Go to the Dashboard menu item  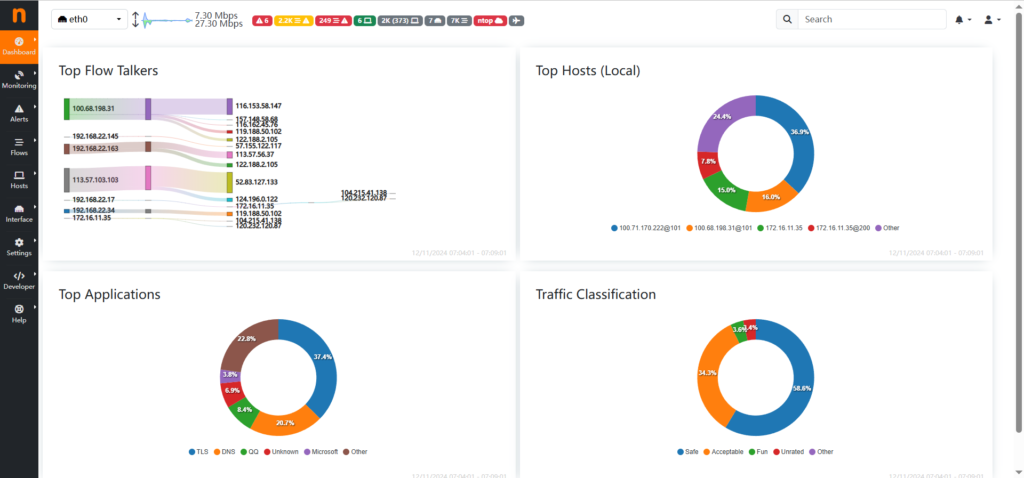(x=19, y=45)
